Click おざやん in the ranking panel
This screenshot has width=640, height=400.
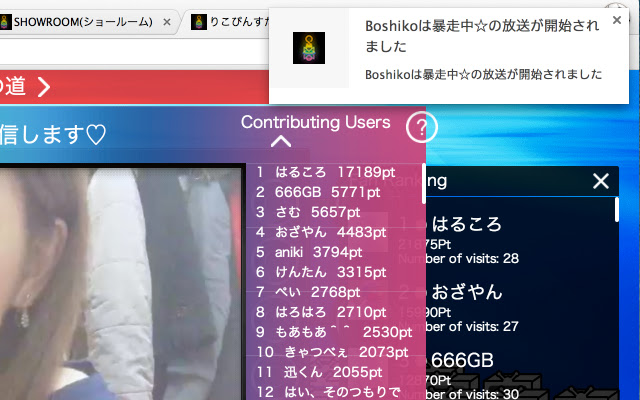pyautogui.click(x=465, y=292)
